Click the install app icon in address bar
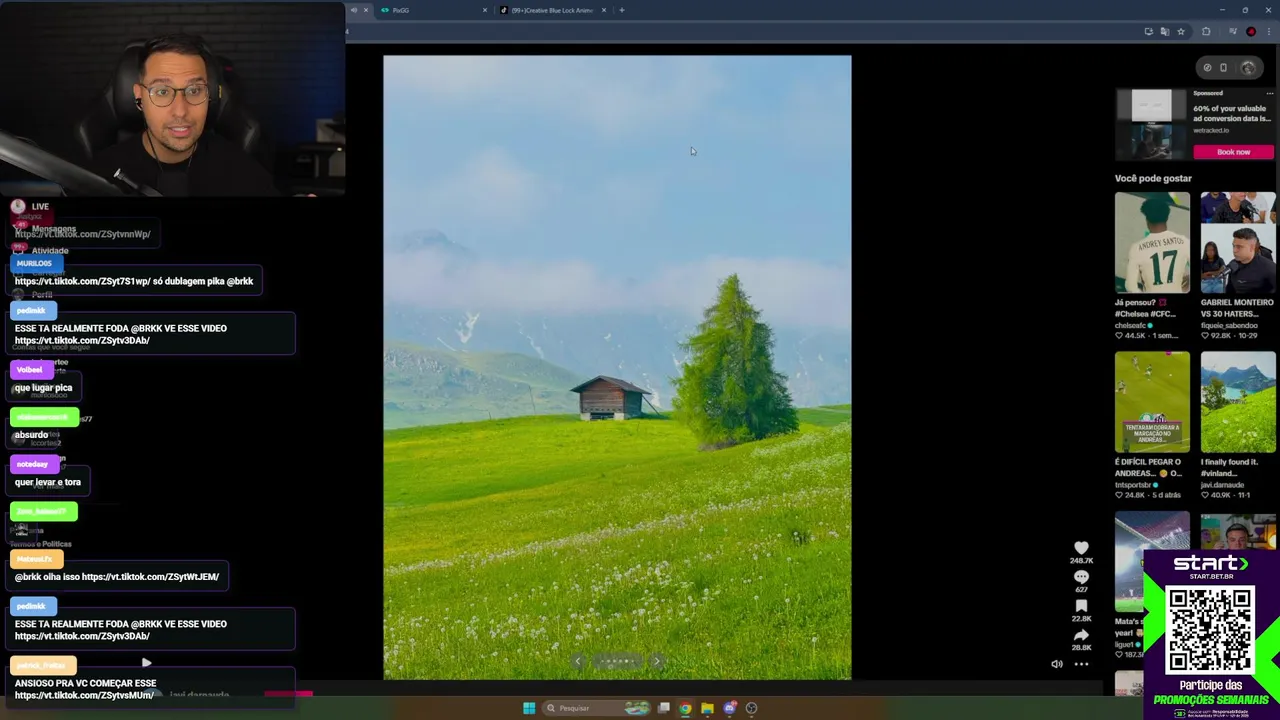Screen dimensions: 1280x720 tap(1149, 32)
